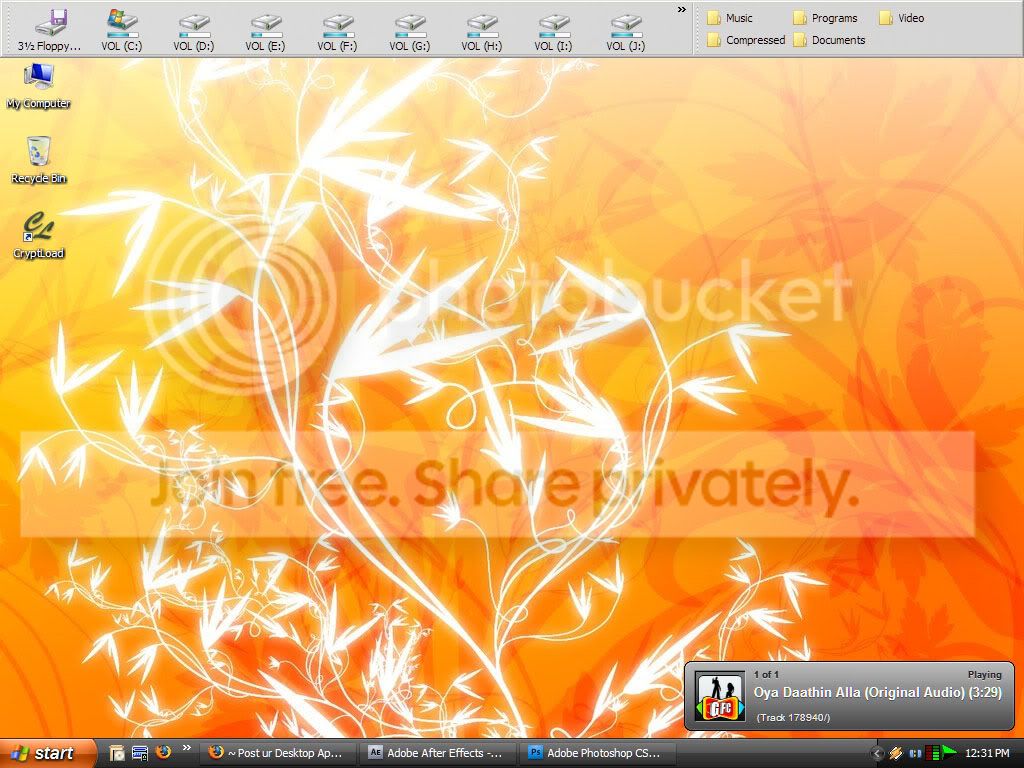1024x768 pixels.
Task: Select the Recycle Bin desktop icon
Action: click(x=39, y=161)
